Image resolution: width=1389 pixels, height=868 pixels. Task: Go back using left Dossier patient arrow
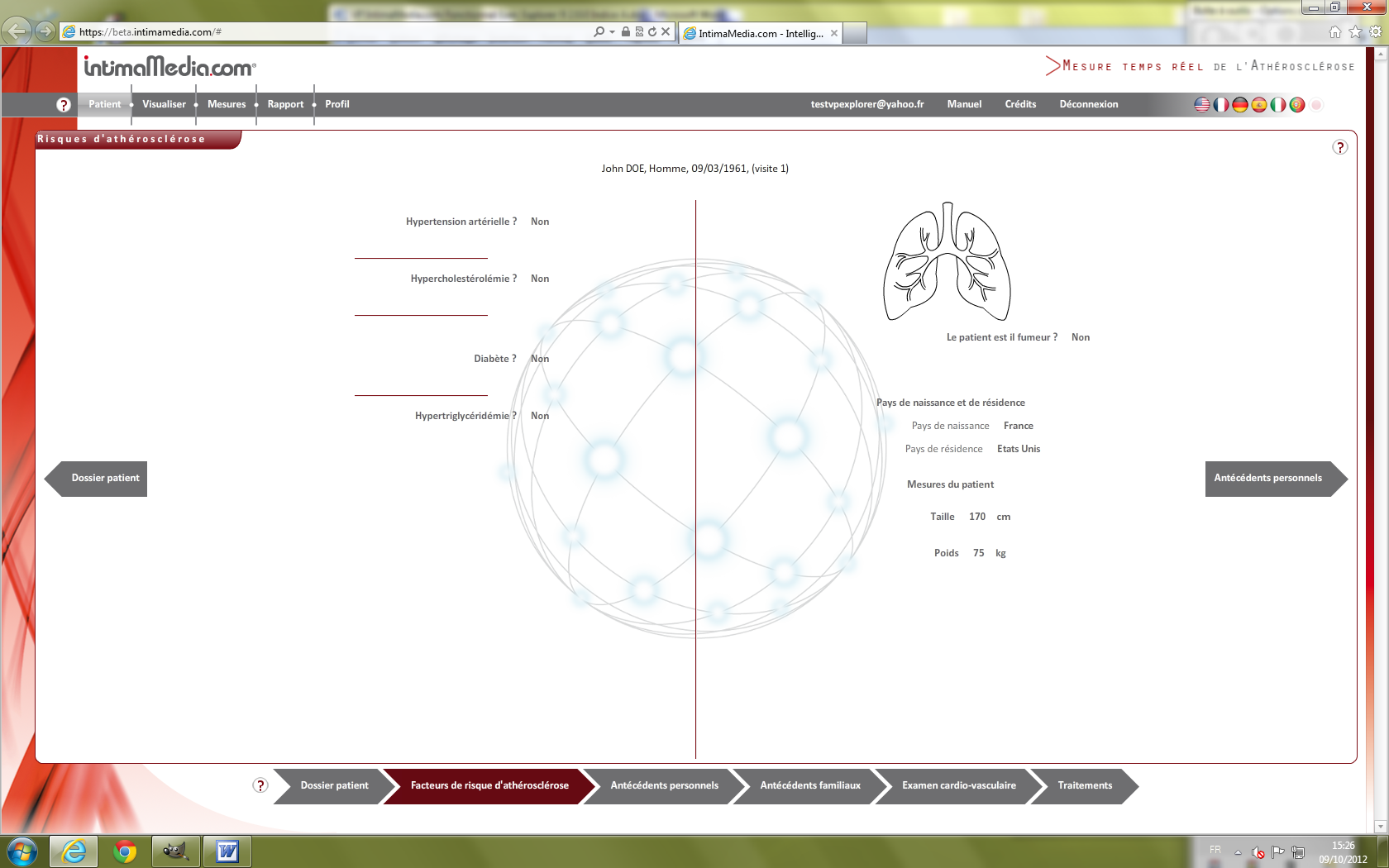click(97, 479)
